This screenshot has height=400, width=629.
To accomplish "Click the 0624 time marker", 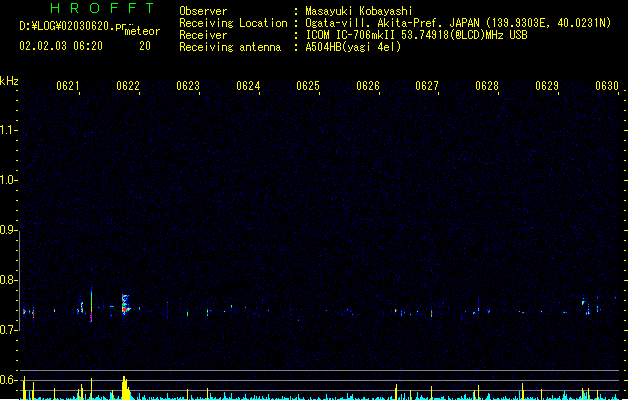I will [248, 86].
